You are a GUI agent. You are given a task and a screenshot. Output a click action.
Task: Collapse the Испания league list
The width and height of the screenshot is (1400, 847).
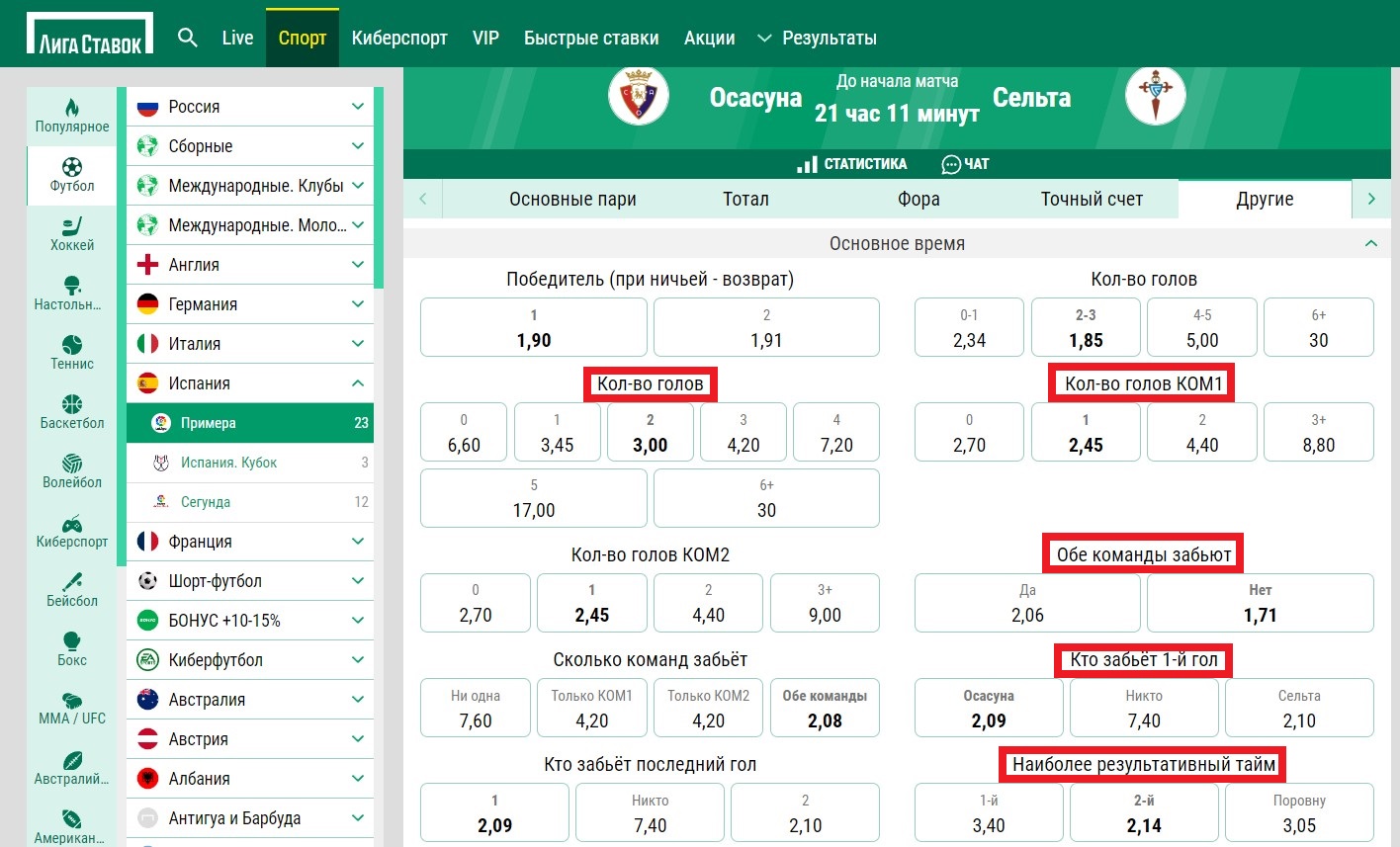pyautogui.click(x=357, y=383)
